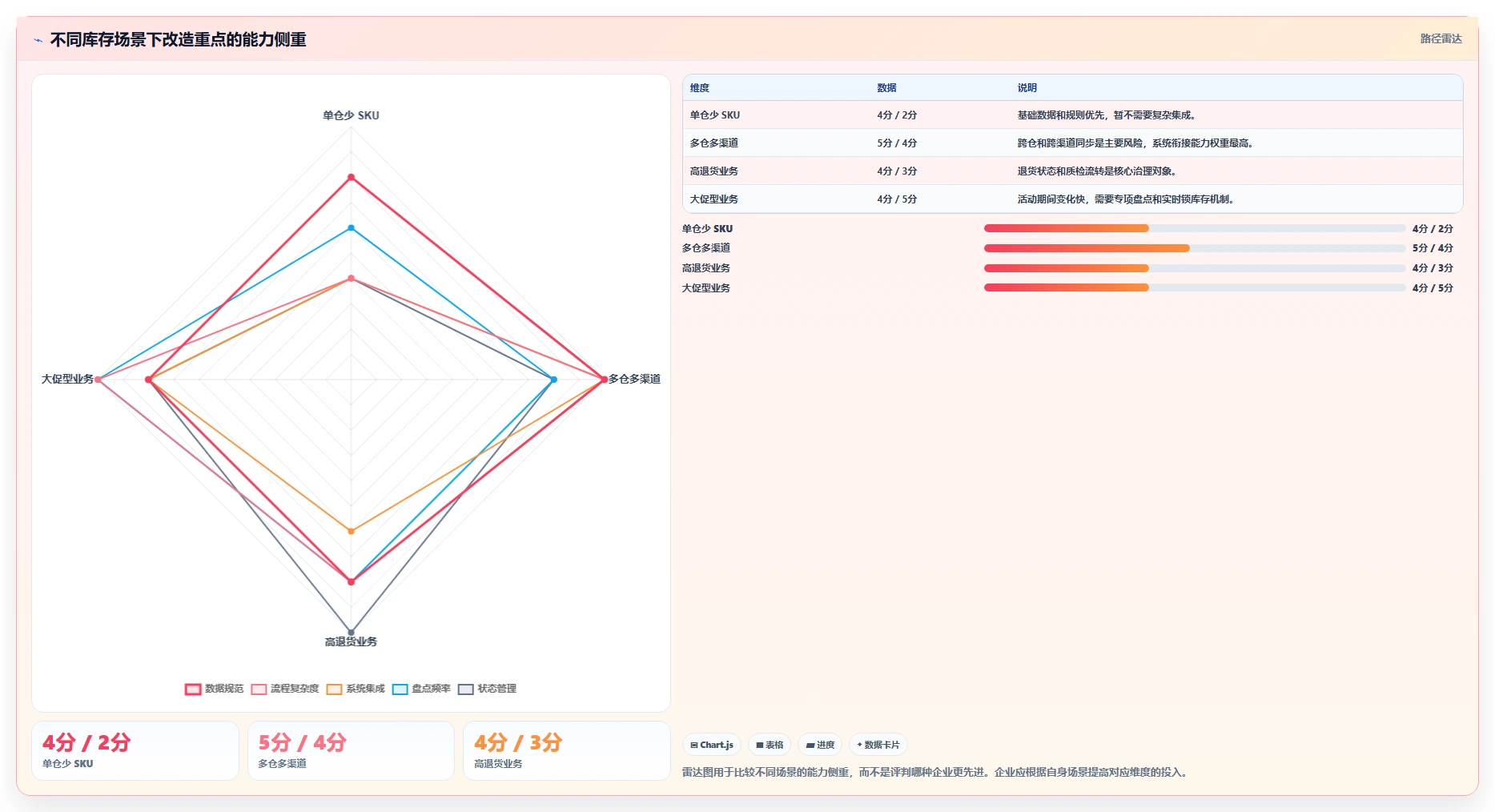Click the 数据卡片 chip

pyautogui.click(x=878, y=745)
